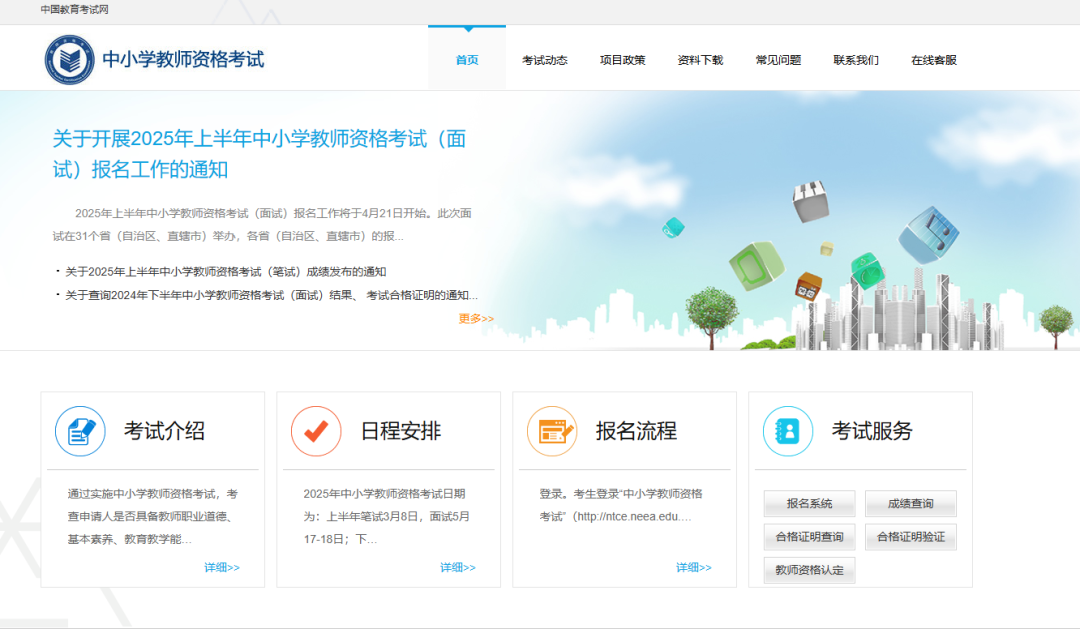Open 在线客服 for live support
This screenshot has height=629, width=1080.
[x=933, y=59]
